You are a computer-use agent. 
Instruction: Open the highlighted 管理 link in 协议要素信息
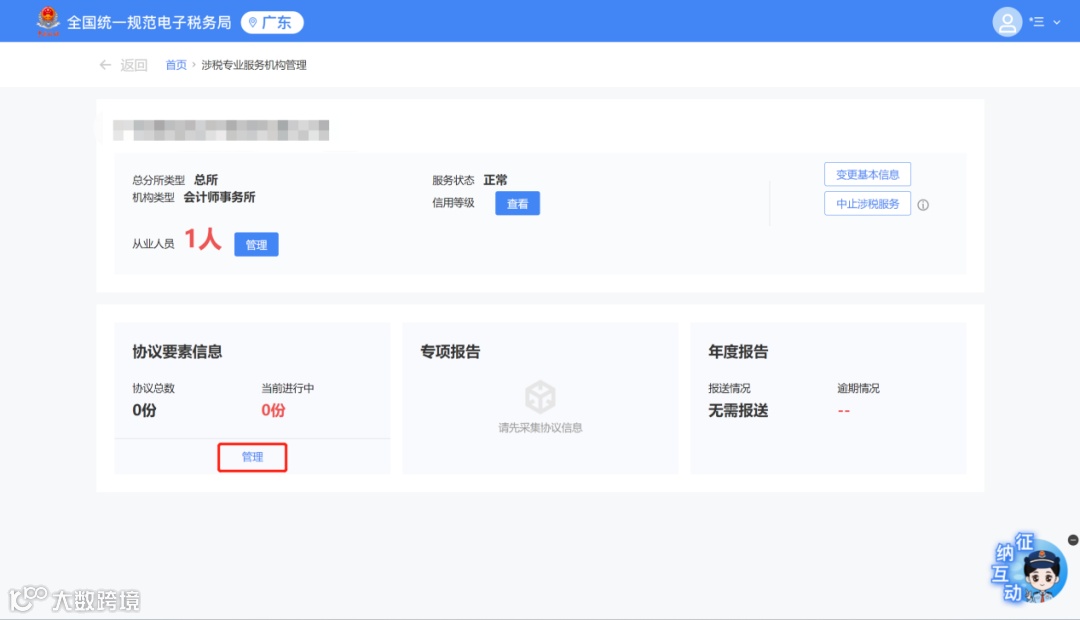click(252, 457)
